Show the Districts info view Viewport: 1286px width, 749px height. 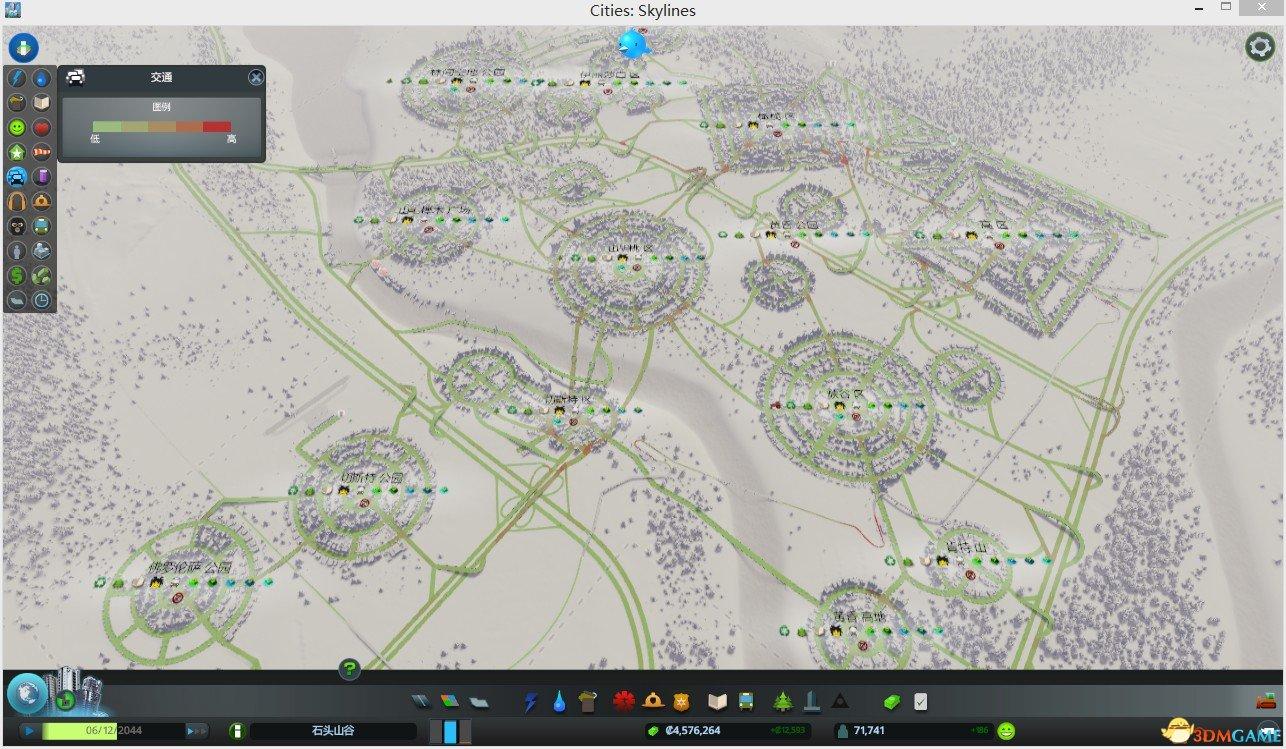tap(17, 300)
